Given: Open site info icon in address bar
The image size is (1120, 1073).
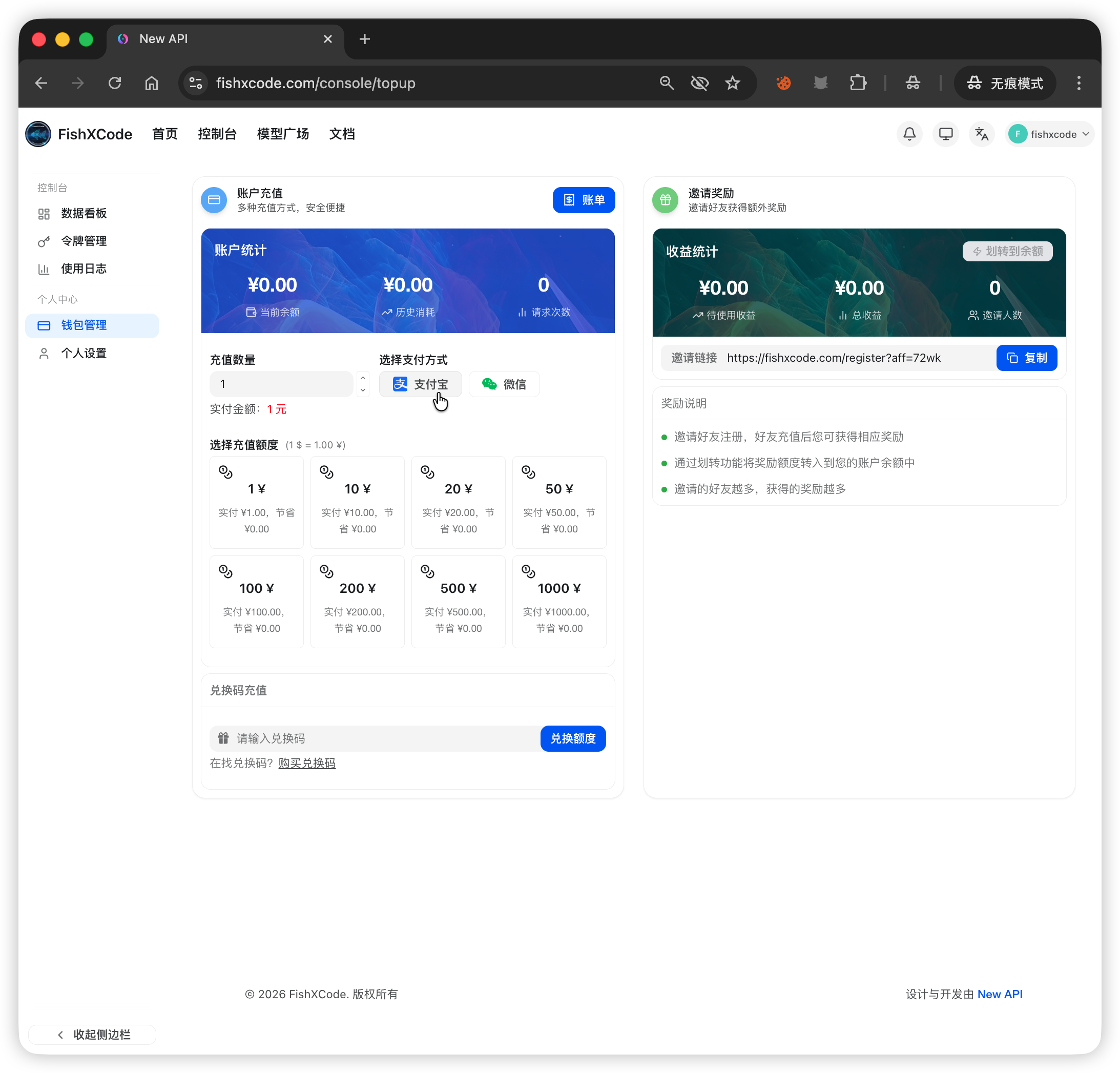Looking at the screenshot, I should pos(196,84).
